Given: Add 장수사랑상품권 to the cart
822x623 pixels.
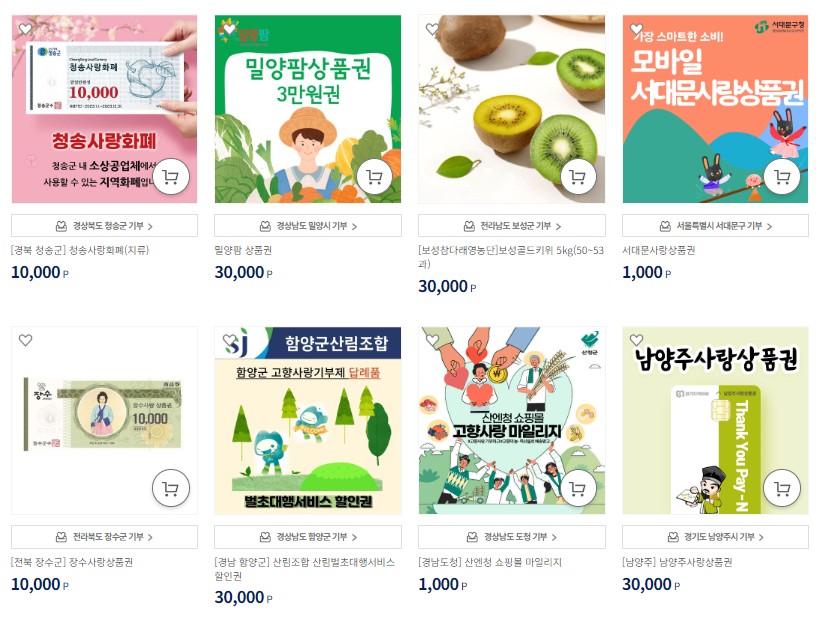Looking at the screenshot, I should (170, 488).
